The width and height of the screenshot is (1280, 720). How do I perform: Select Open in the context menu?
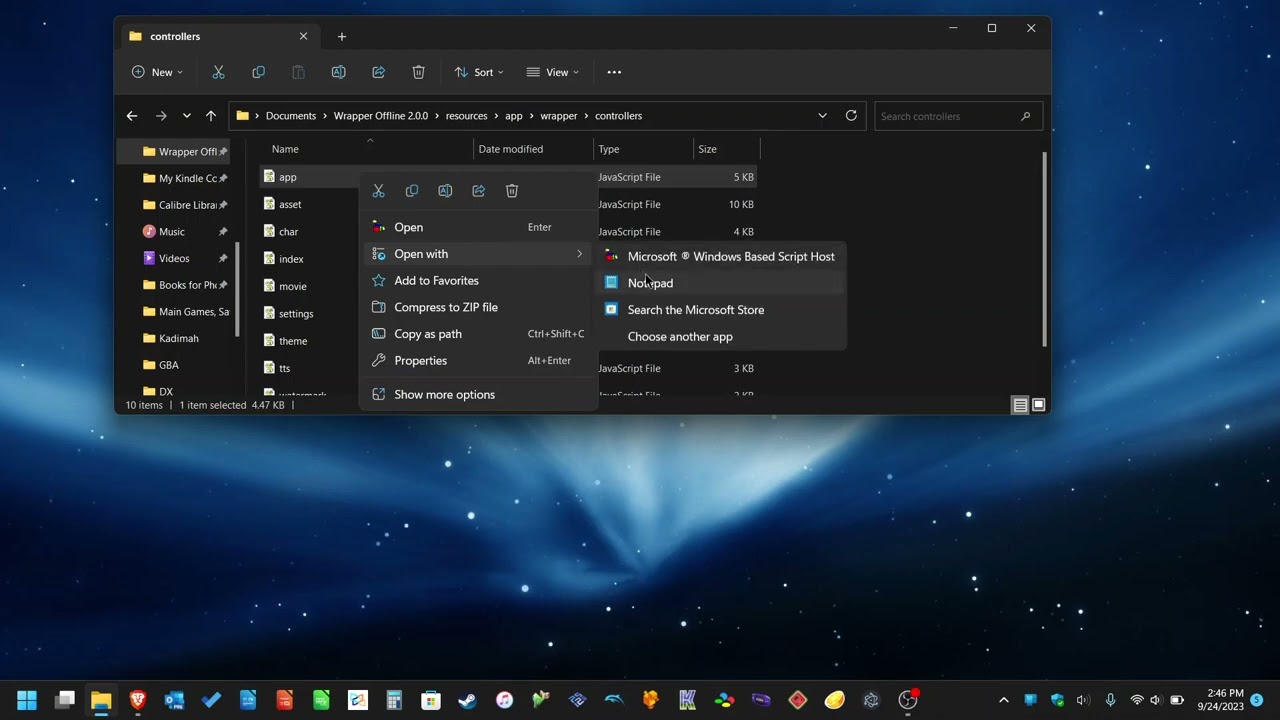click(477, 227)
